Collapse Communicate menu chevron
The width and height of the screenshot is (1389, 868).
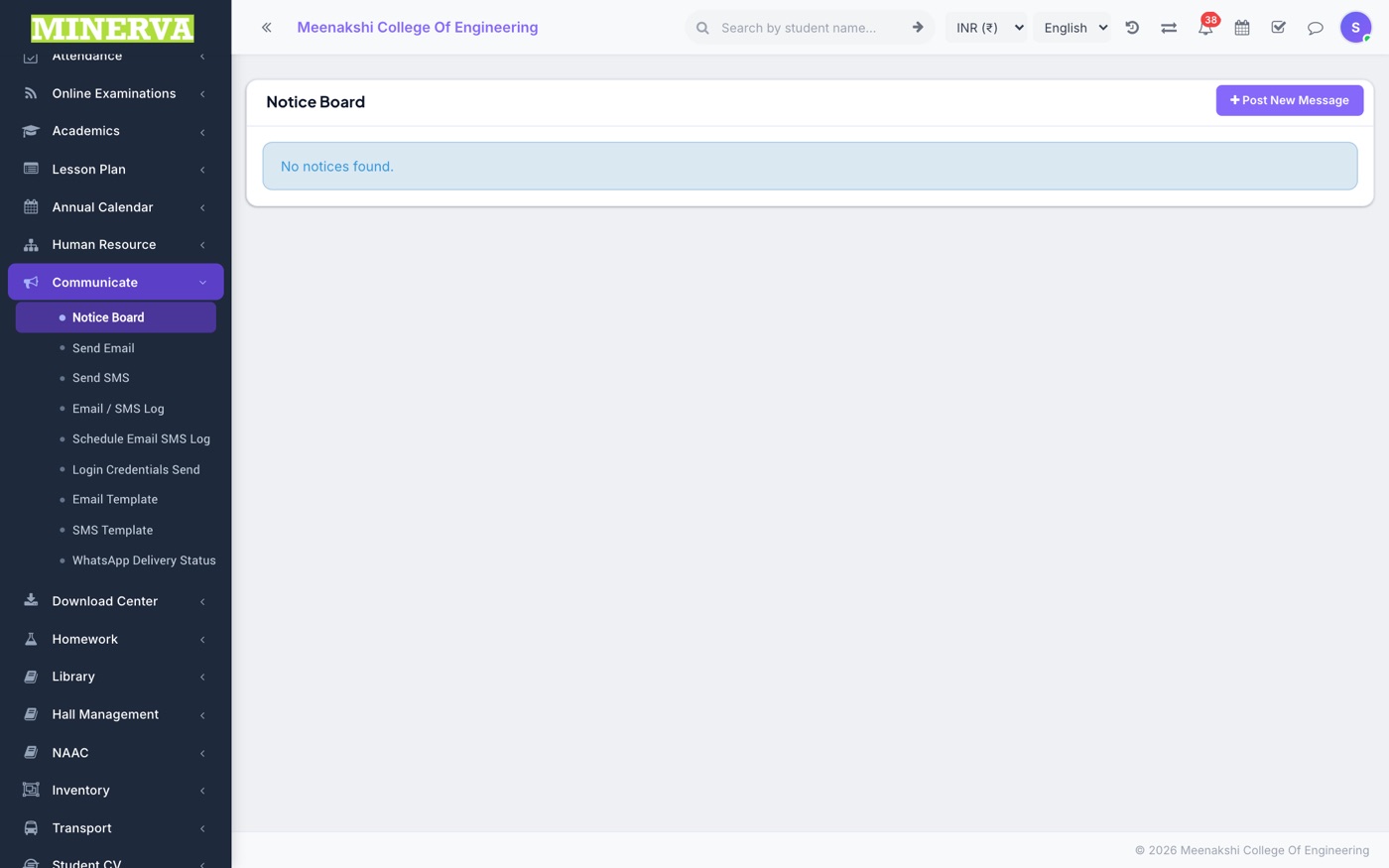(202, 283)
